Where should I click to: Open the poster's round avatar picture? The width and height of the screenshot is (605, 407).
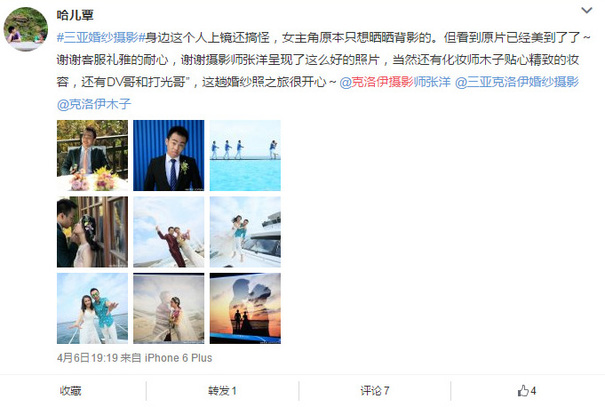tap(25, 29)
